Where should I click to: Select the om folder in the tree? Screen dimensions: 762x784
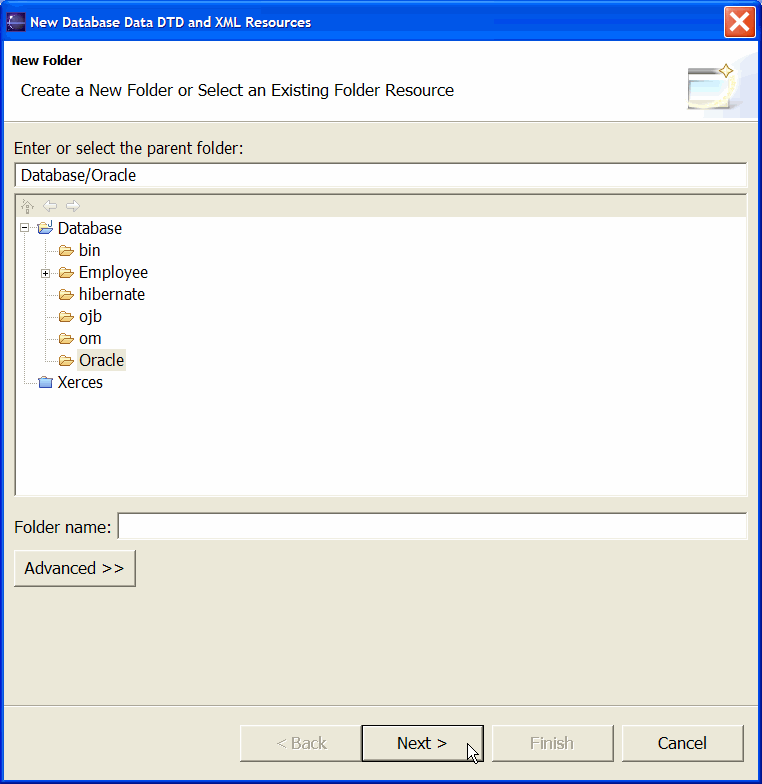pyautogui.click(x=90, y=338)
